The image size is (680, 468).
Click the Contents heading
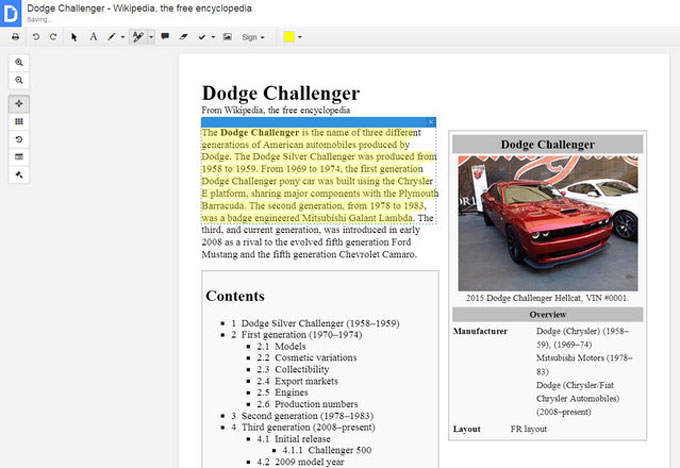[235, 296]
